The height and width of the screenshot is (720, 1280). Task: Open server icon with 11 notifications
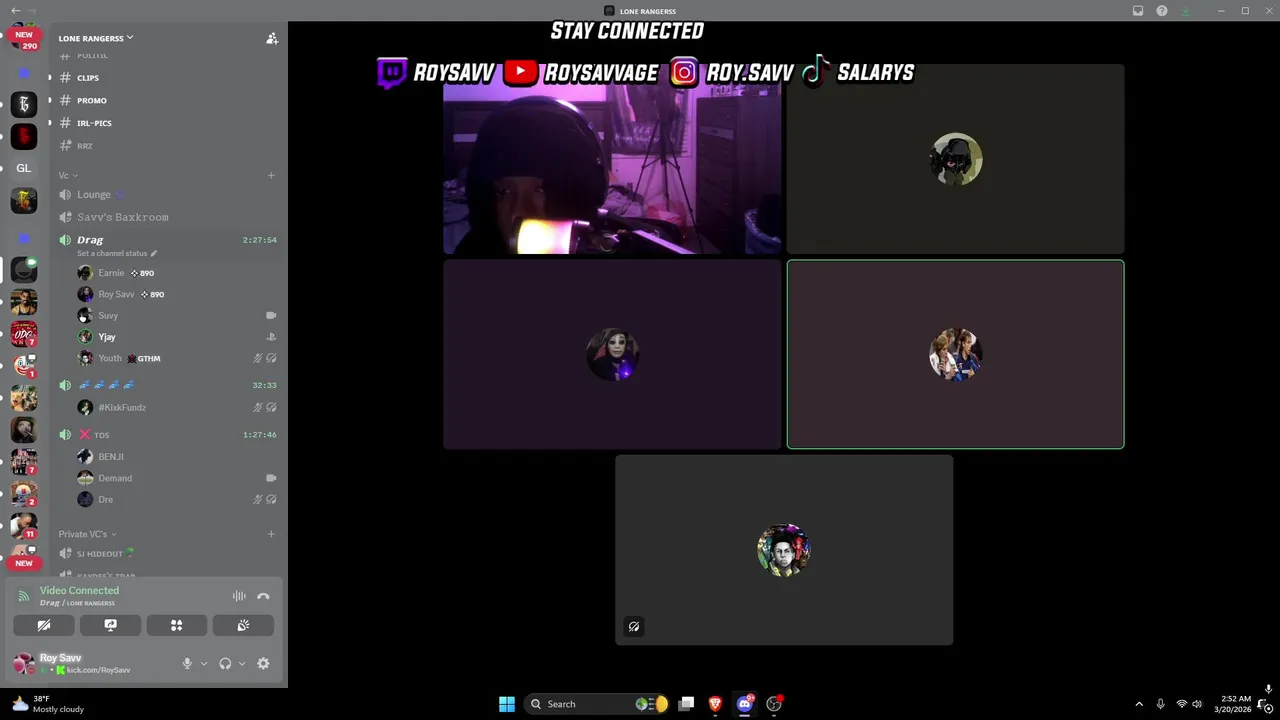click(x=24, y=525)
